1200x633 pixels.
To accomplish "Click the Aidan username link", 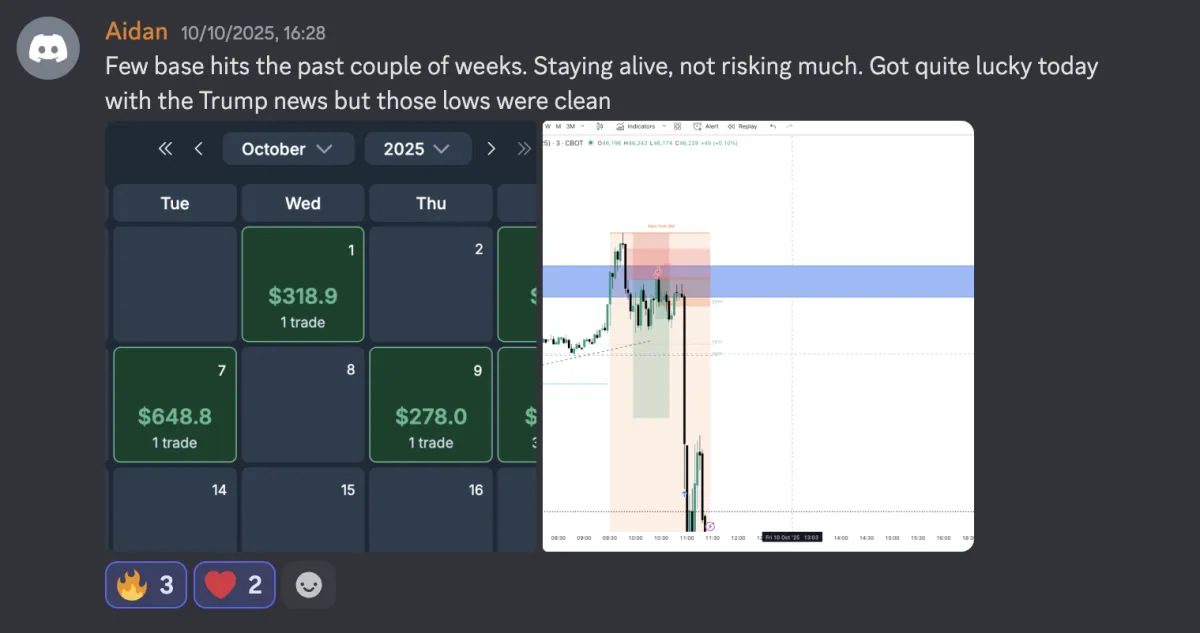I will click(136, 32).
